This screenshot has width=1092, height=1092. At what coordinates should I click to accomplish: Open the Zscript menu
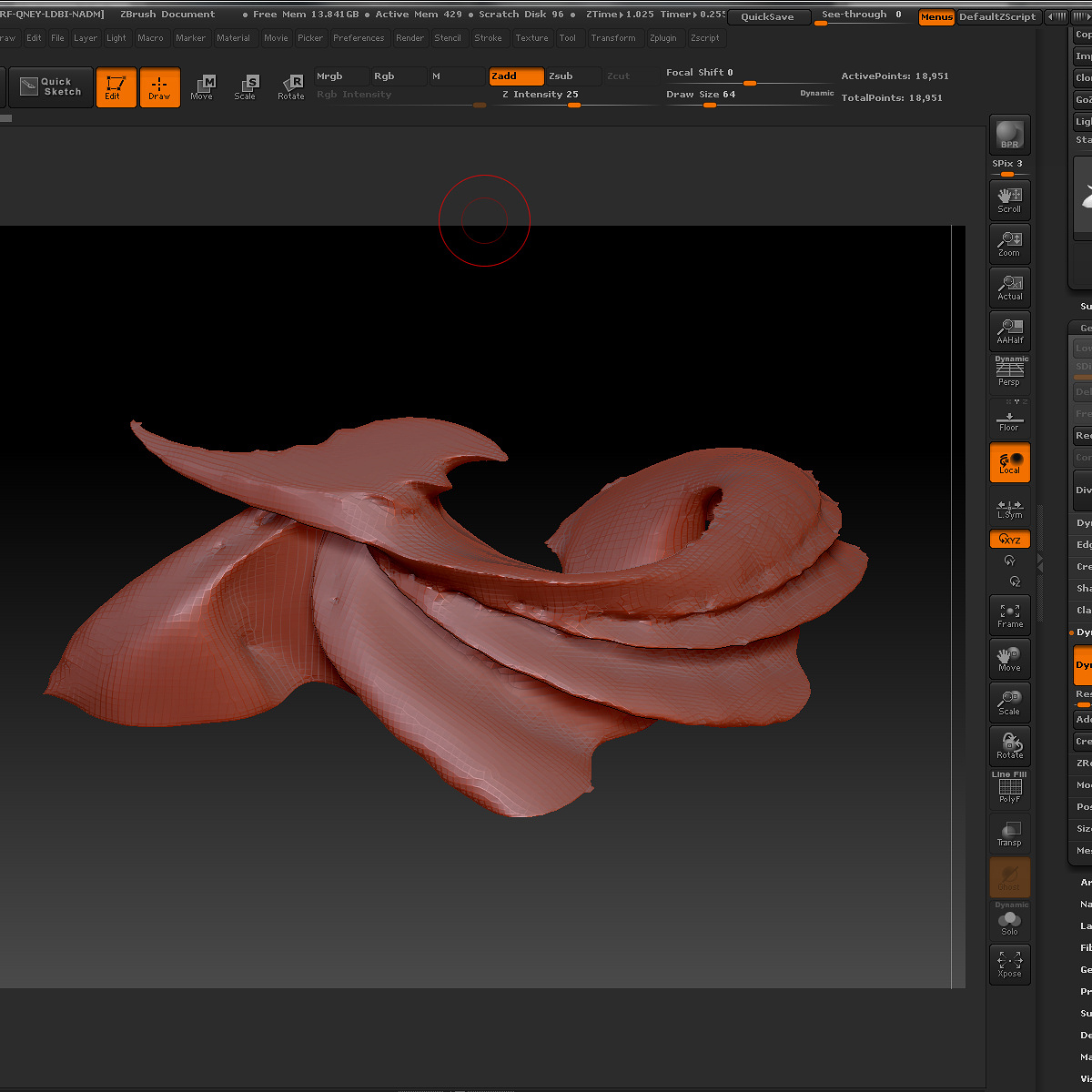pos(705,38)
